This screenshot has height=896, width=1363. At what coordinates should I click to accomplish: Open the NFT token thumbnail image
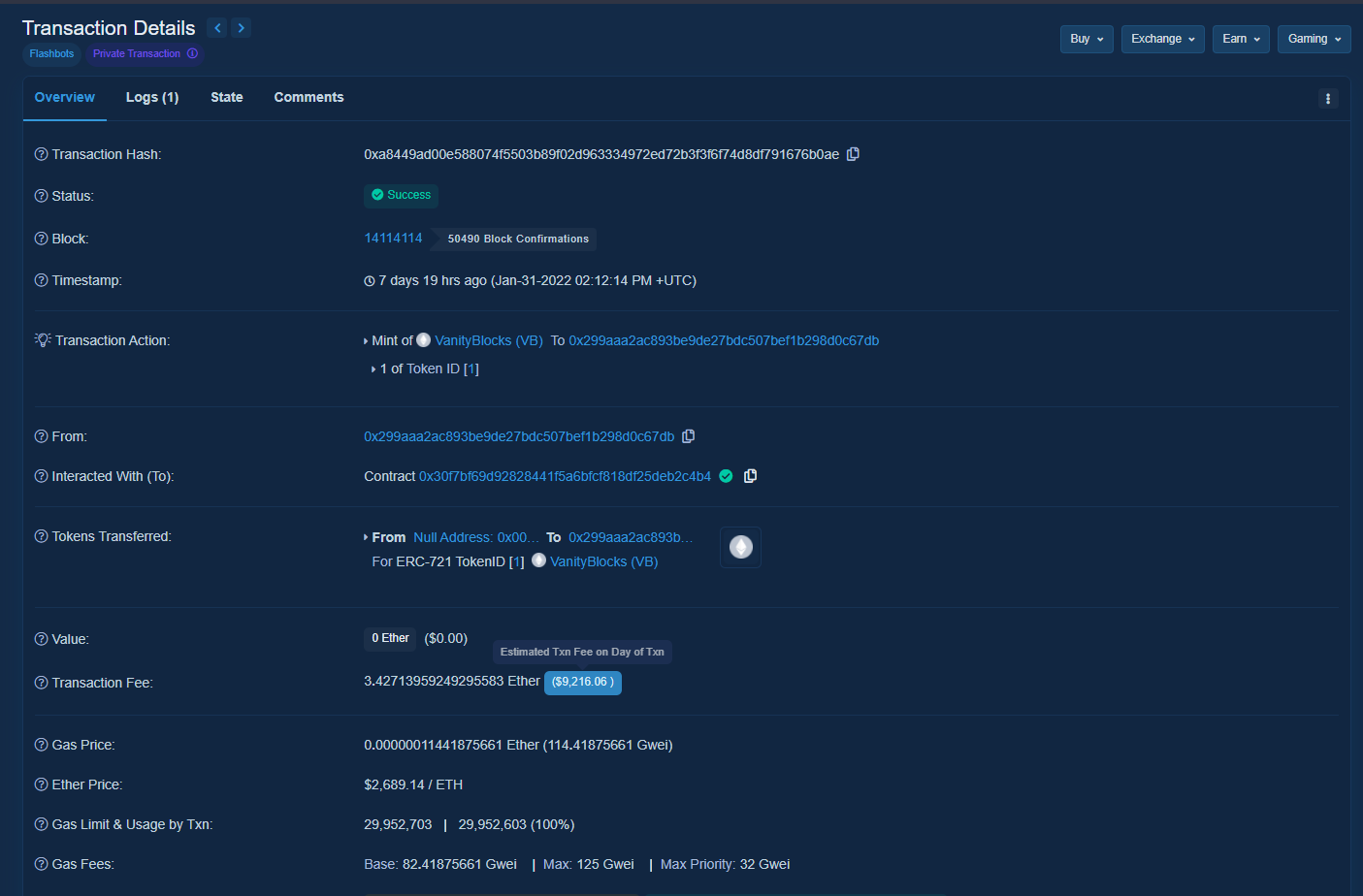click(740, 547)
